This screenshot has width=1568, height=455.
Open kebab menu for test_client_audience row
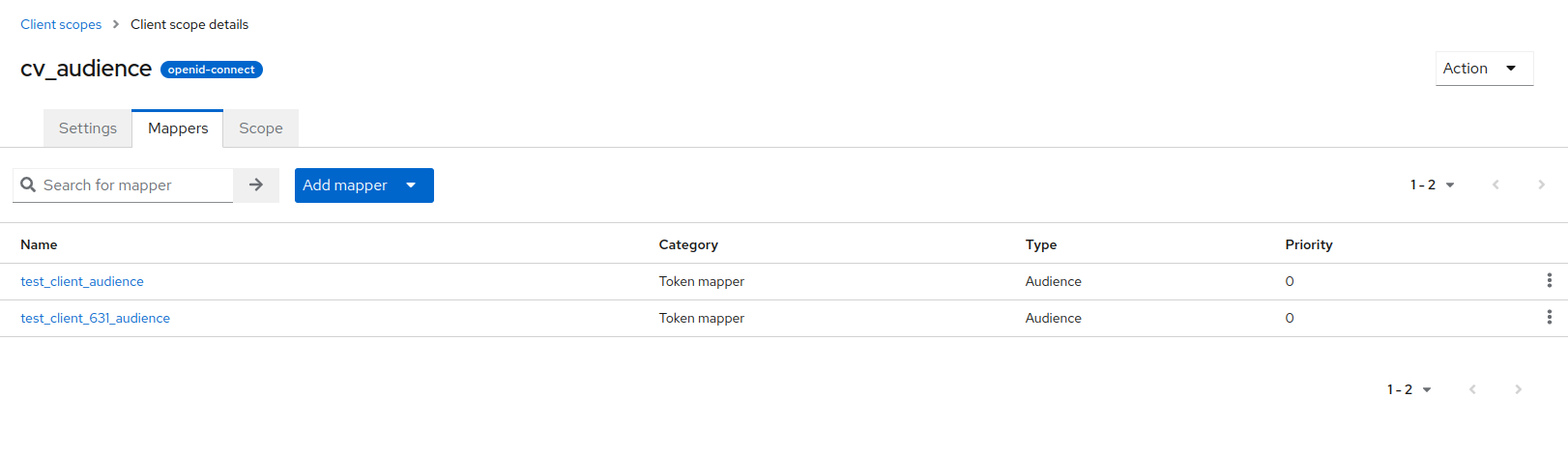pyautogui.click(x=1549, y=281)
